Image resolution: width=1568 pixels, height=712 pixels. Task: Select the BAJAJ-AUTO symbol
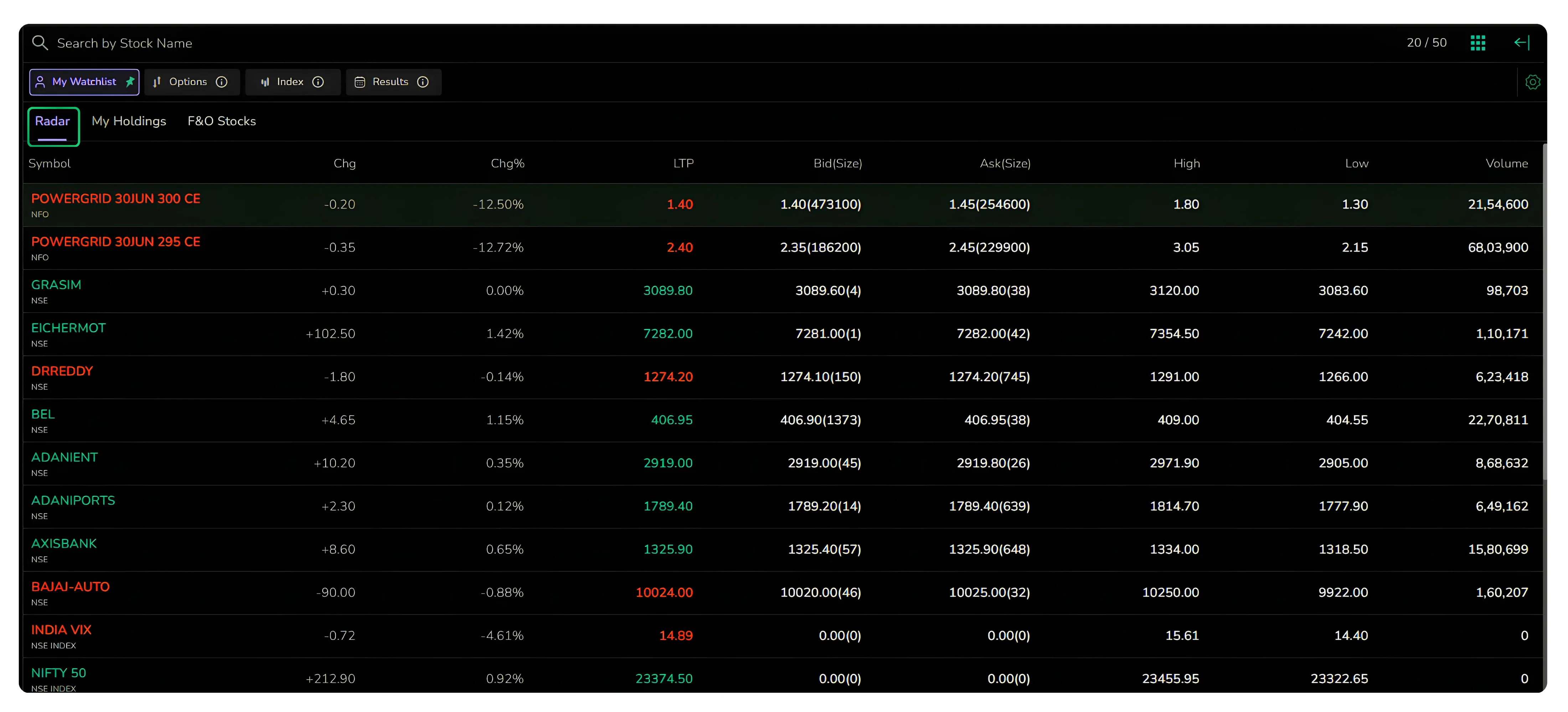tap(71, 587)
